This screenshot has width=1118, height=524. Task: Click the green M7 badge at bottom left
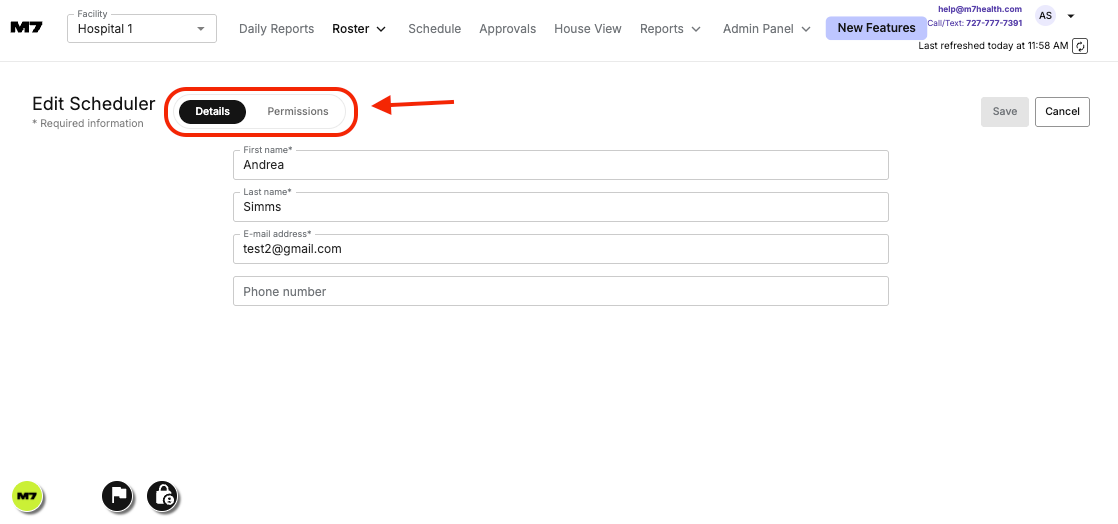point(26,495)
